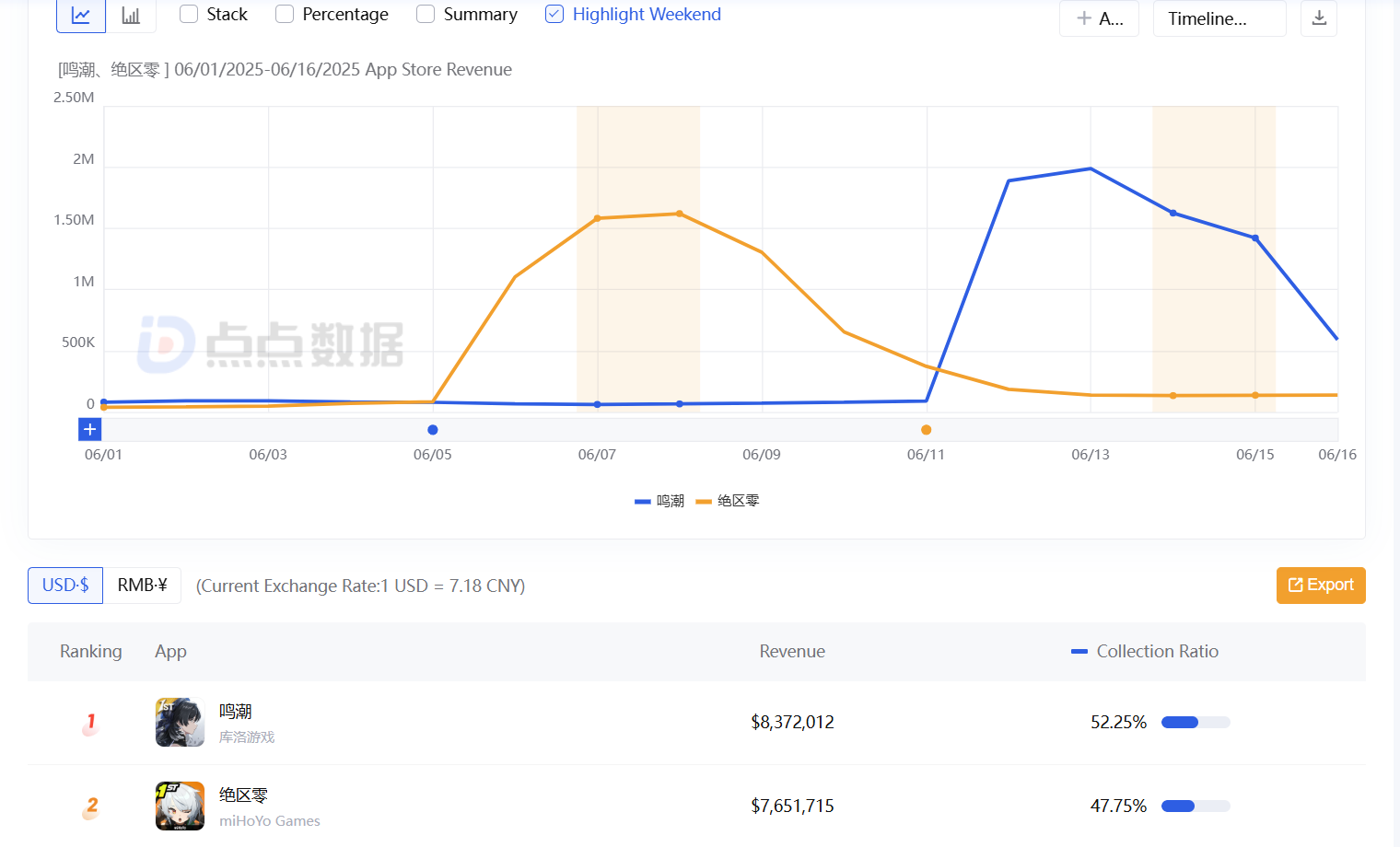Toggle 鸣潮 legend series
This screenshot has width=1400, height=847.
click(659, 501)
